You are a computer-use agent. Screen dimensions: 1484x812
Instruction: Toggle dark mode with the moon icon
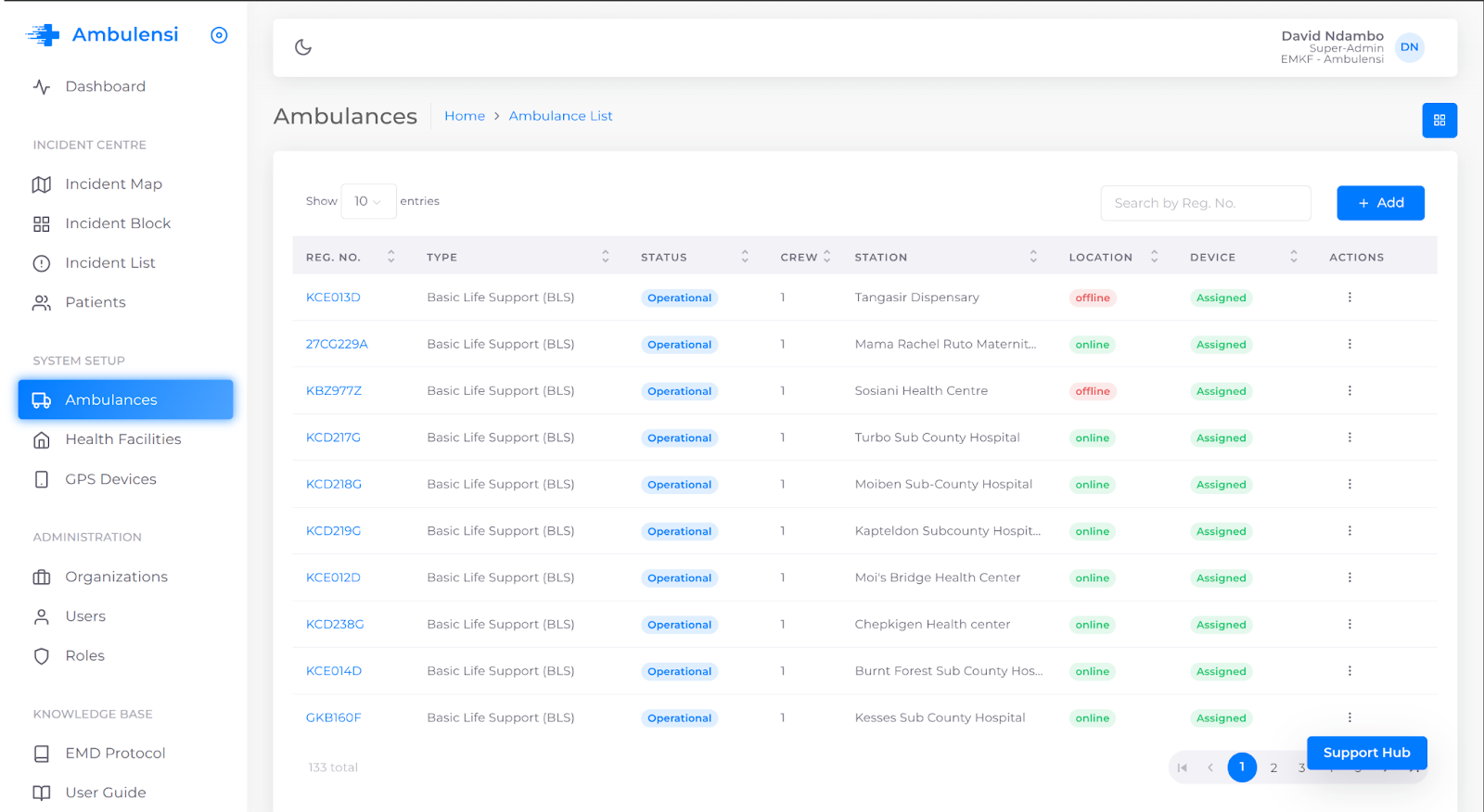(x=303, y=47)
